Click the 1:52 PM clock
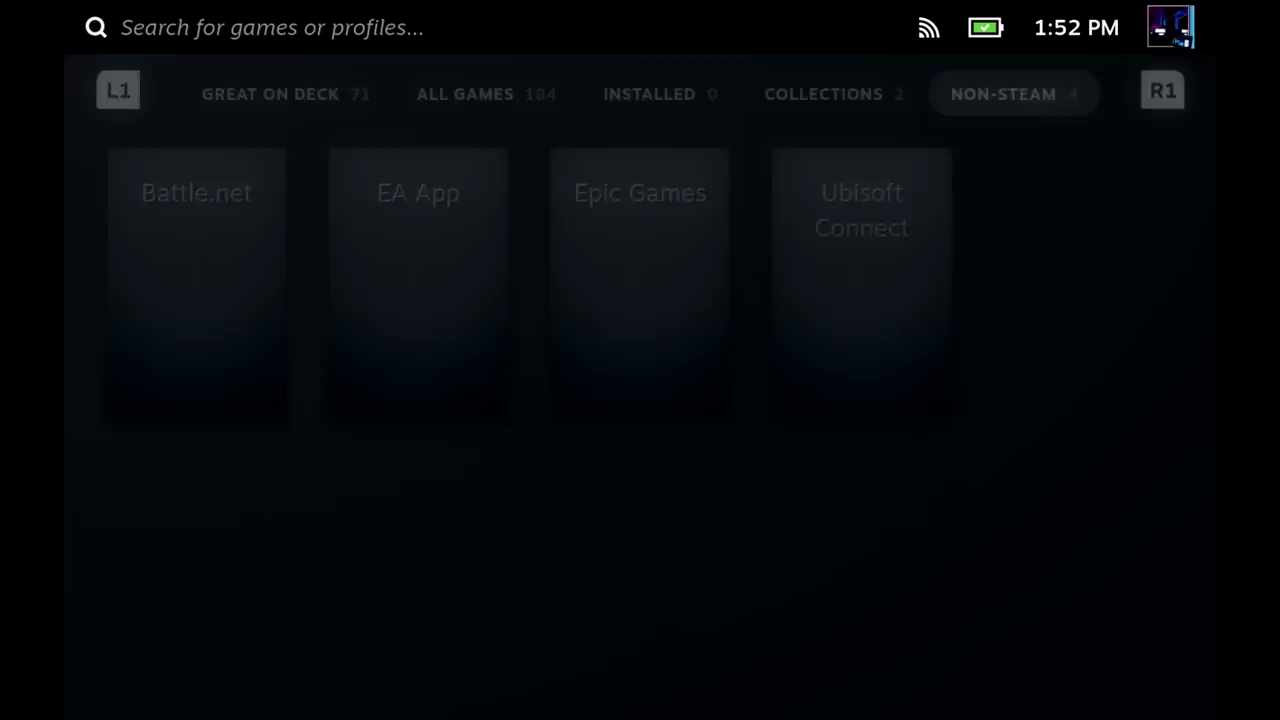Screen dimensions: 1280x720 point(1076,28)
